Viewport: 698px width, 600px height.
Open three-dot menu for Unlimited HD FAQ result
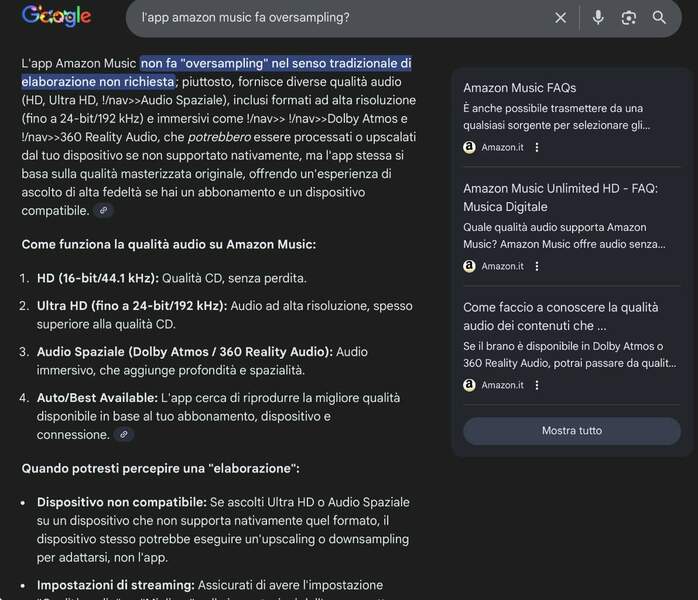coord(537,266)
